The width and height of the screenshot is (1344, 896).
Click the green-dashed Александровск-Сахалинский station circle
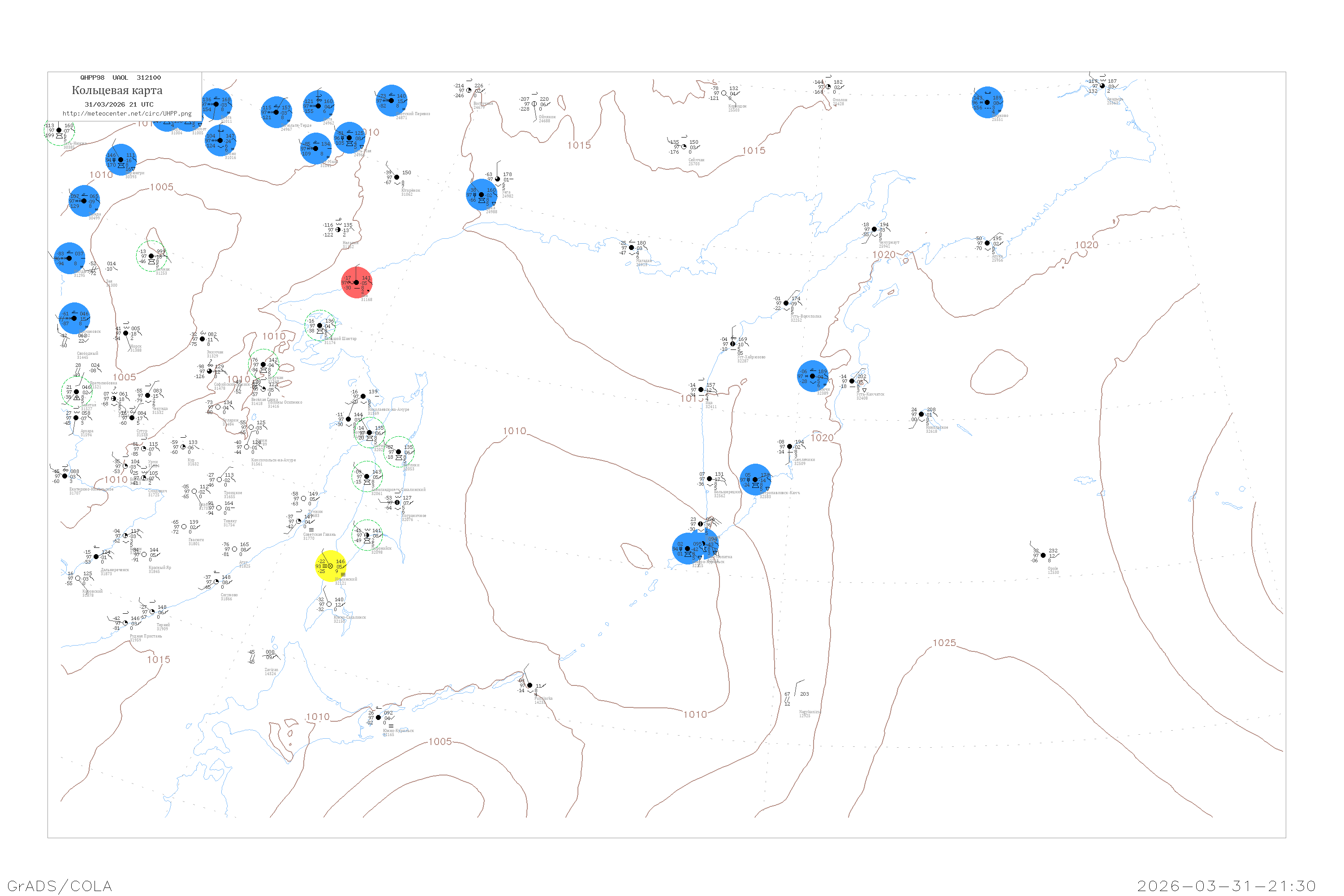pyautogui.click(x=367, y=477)
